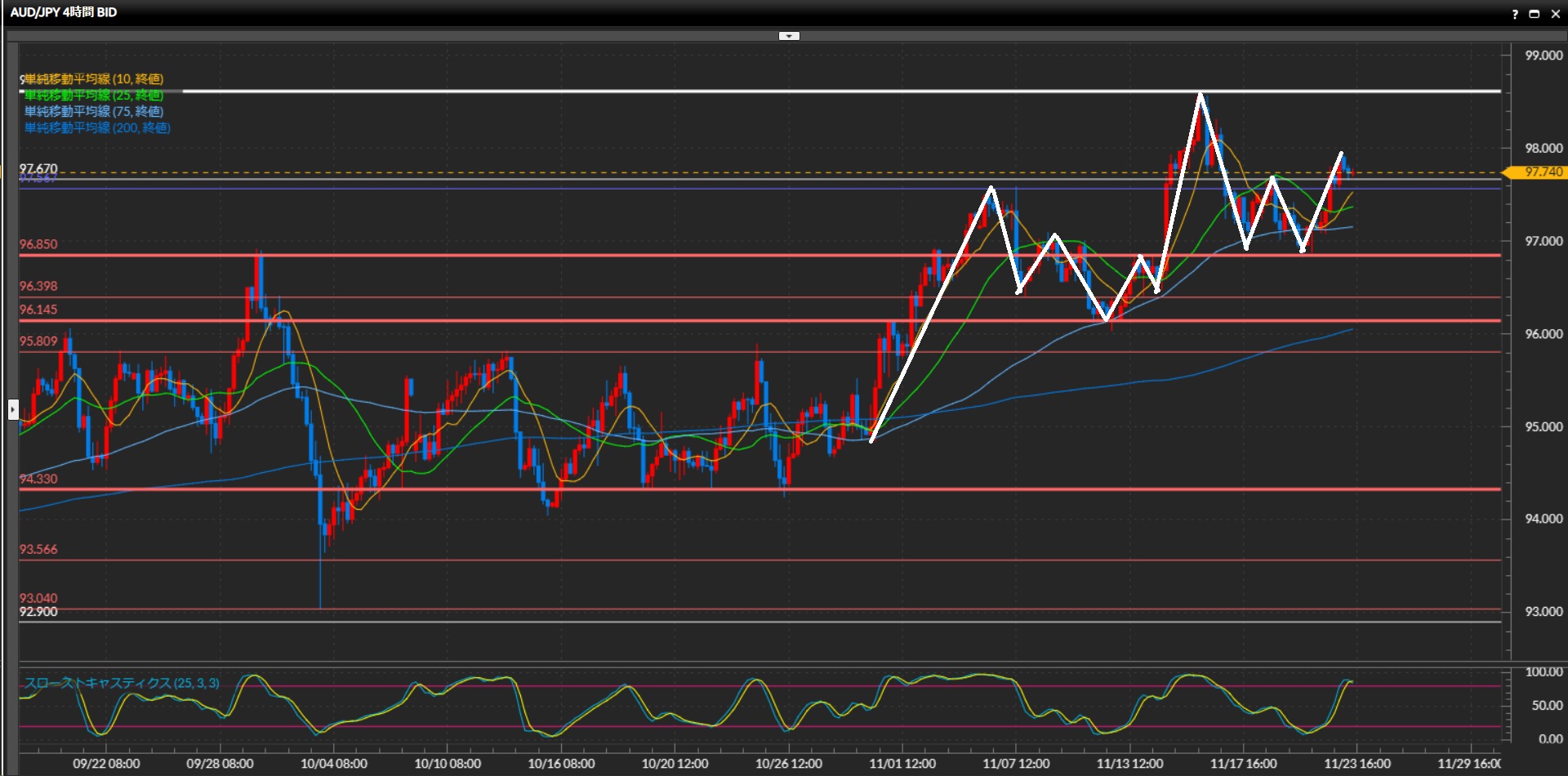Screen dimensions: 1568x776
Task: Select the 25-period moving average label
Action: [x=94, y=96]
